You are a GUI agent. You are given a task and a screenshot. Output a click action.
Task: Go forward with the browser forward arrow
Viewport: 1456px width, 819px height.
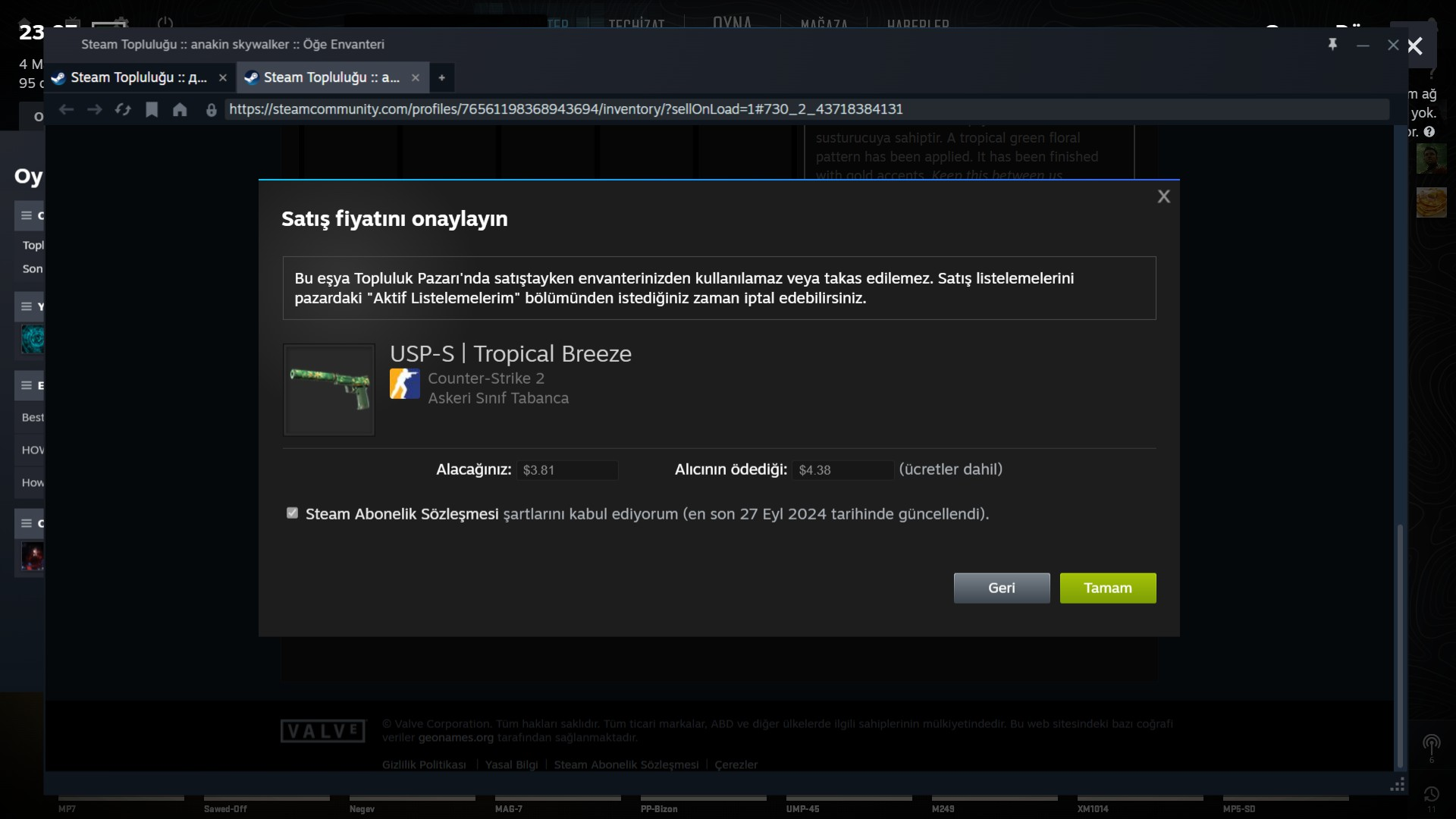pyautogui.click(x=95, y=109)
